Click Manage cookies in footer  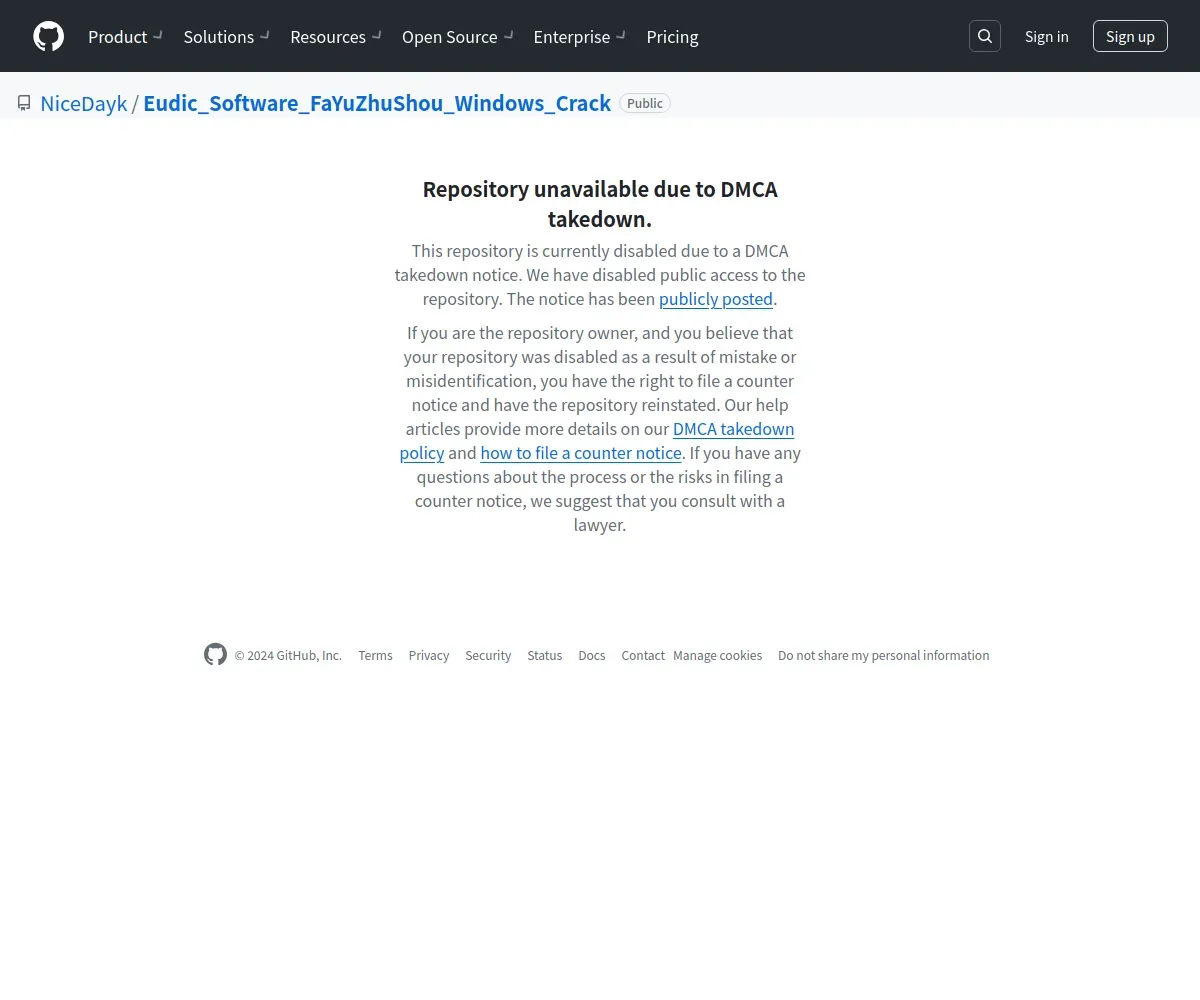point(718,656)
